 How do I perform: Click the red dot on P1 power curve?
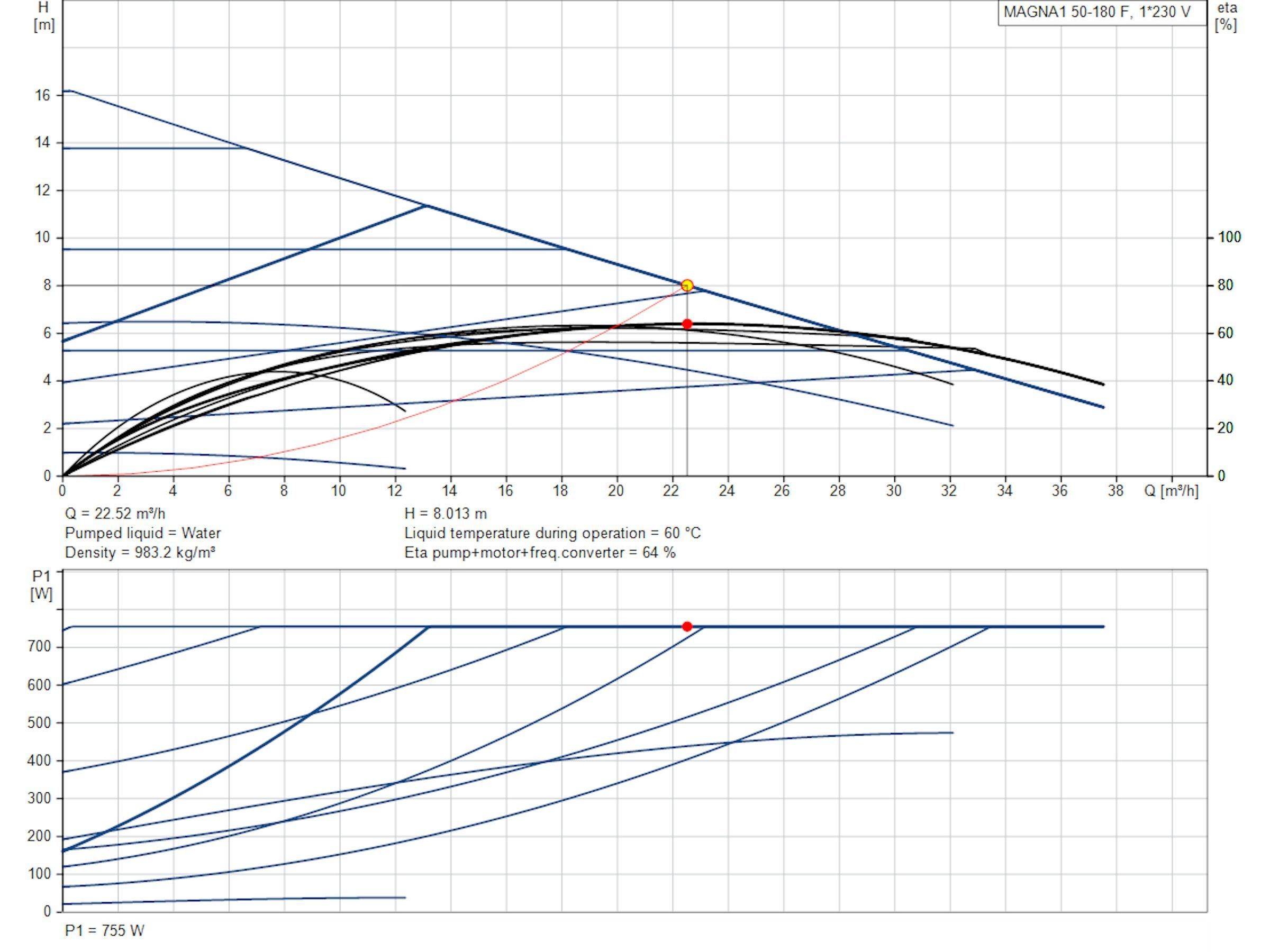tap(687, 626)
